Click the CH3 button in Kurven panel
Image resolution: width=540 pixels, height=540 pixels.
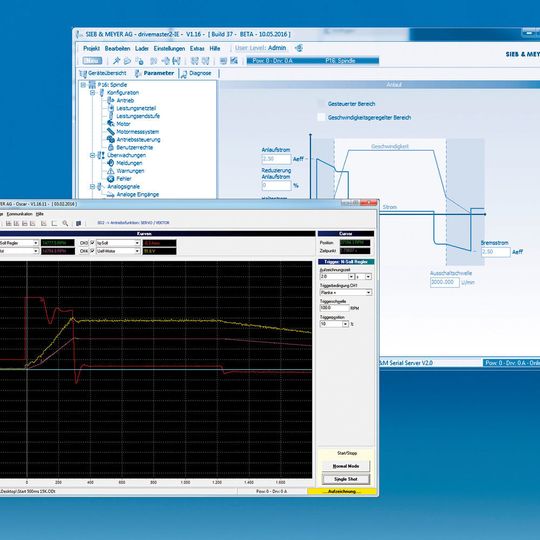(x=84, y=243)
